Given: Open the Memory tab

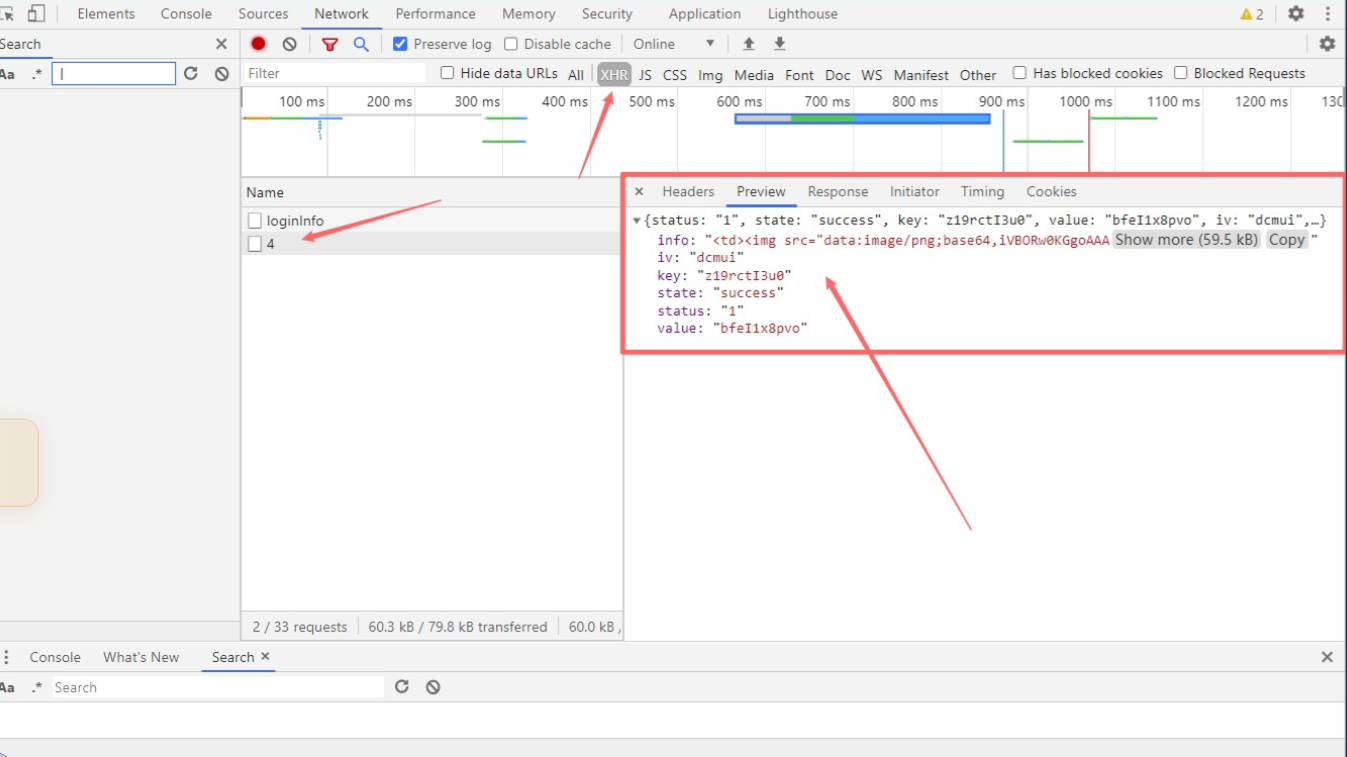Looking at the screenshot, I should point(529,14).
